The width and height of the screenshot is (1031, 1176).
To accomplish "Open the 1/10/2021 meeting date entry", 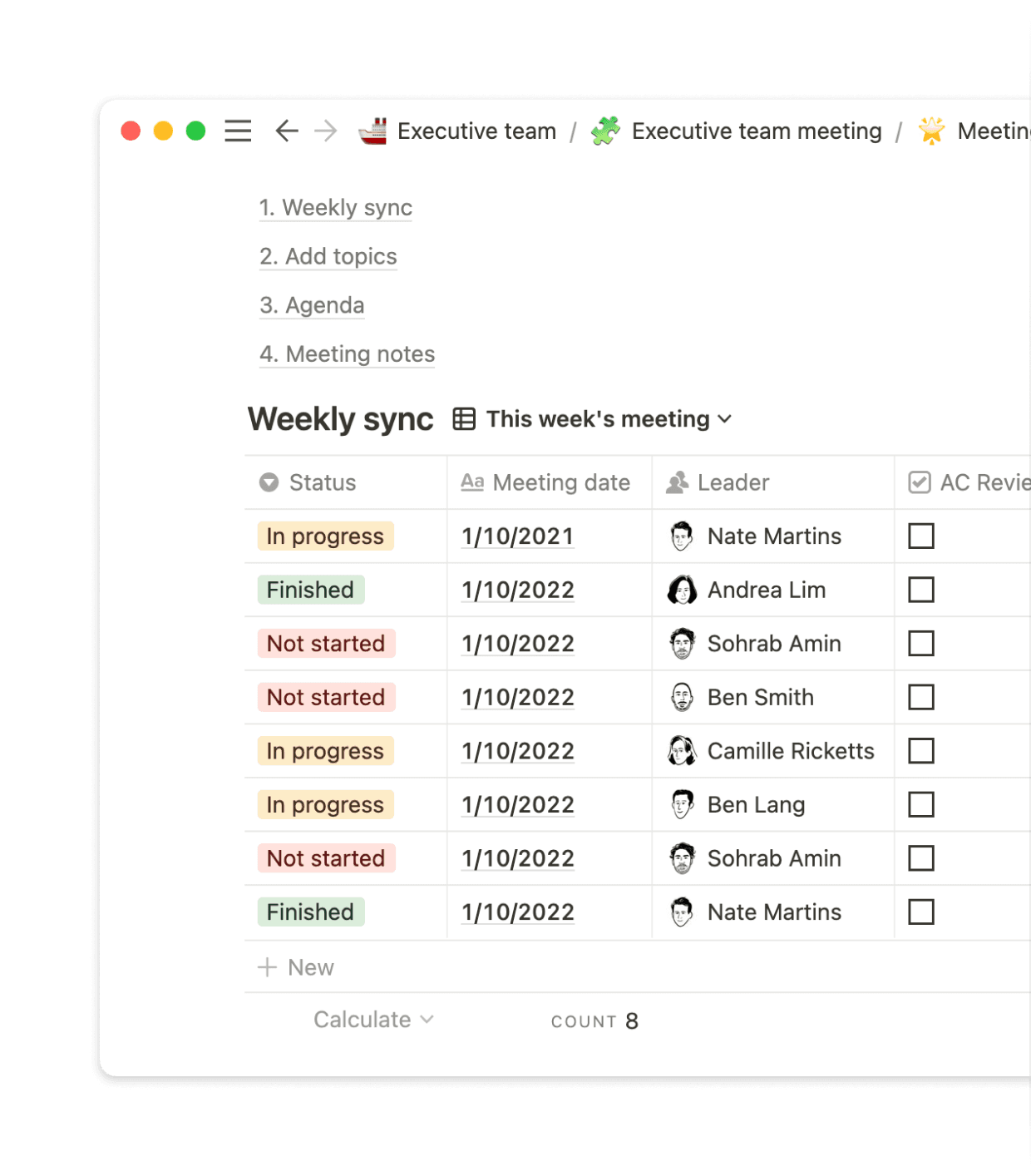I will pyautogui.click(x=517, y=536).
